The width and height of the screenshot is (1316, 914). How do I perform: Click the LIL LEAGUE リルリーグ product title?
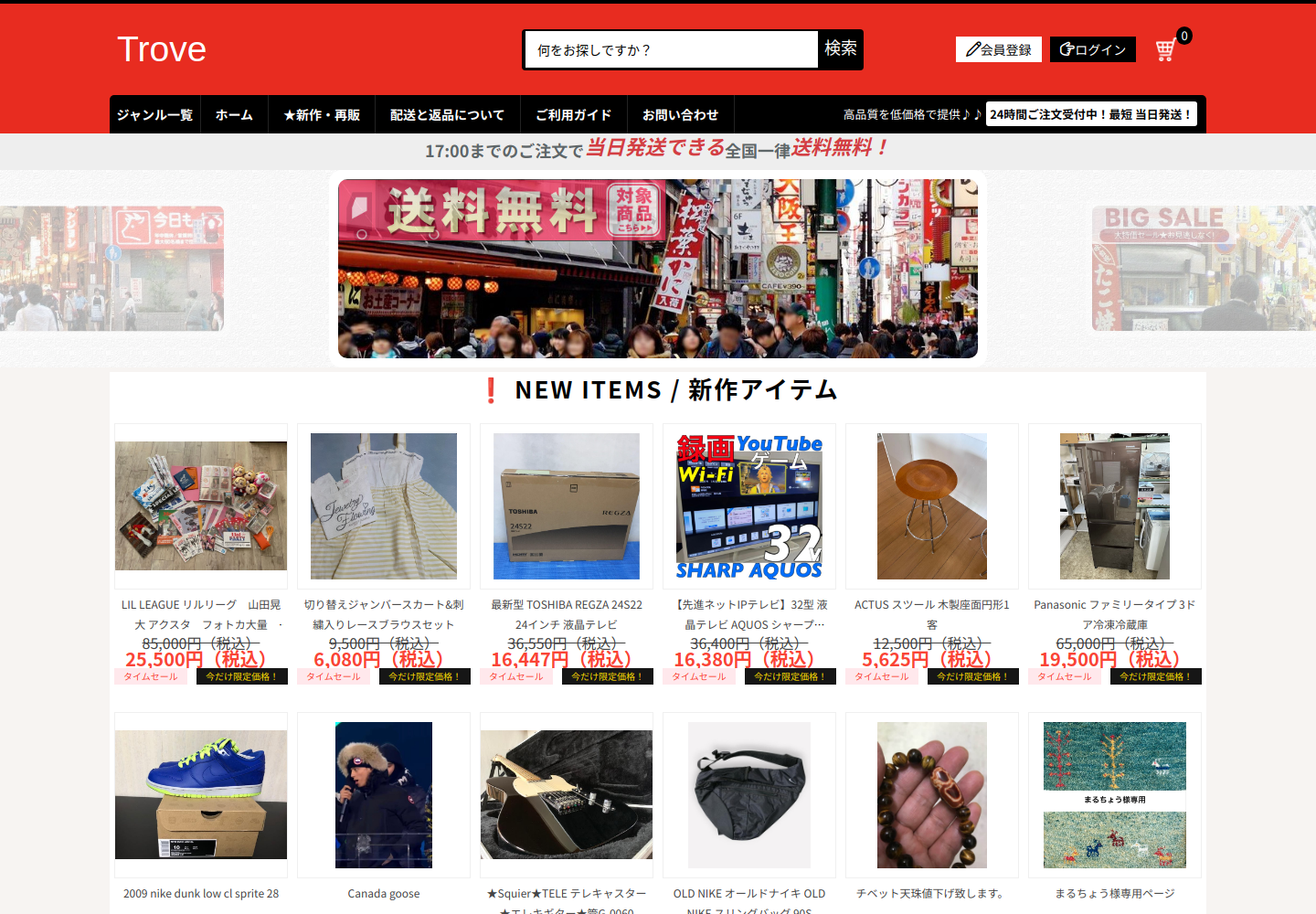201,615
